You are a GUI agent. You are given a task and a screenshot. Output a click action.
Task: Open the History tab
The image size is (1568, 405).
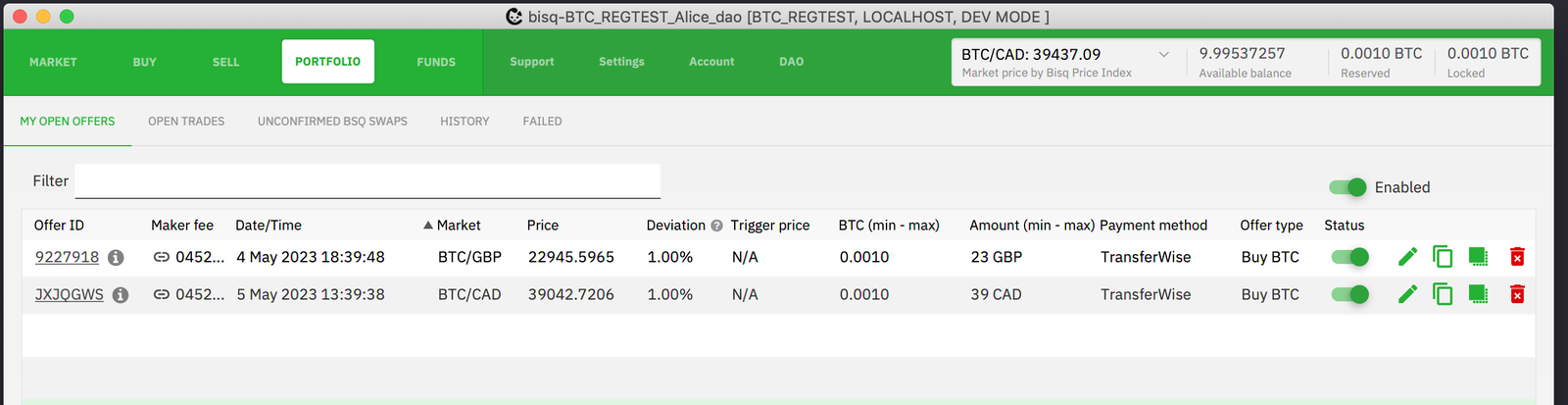click(465, 122)
